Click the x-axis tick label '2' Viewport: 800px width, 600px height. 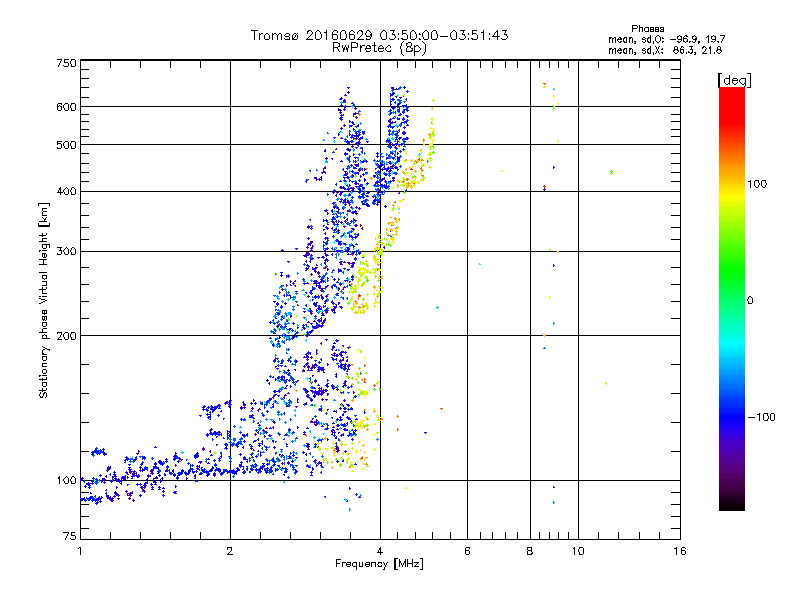click(230, 551)
